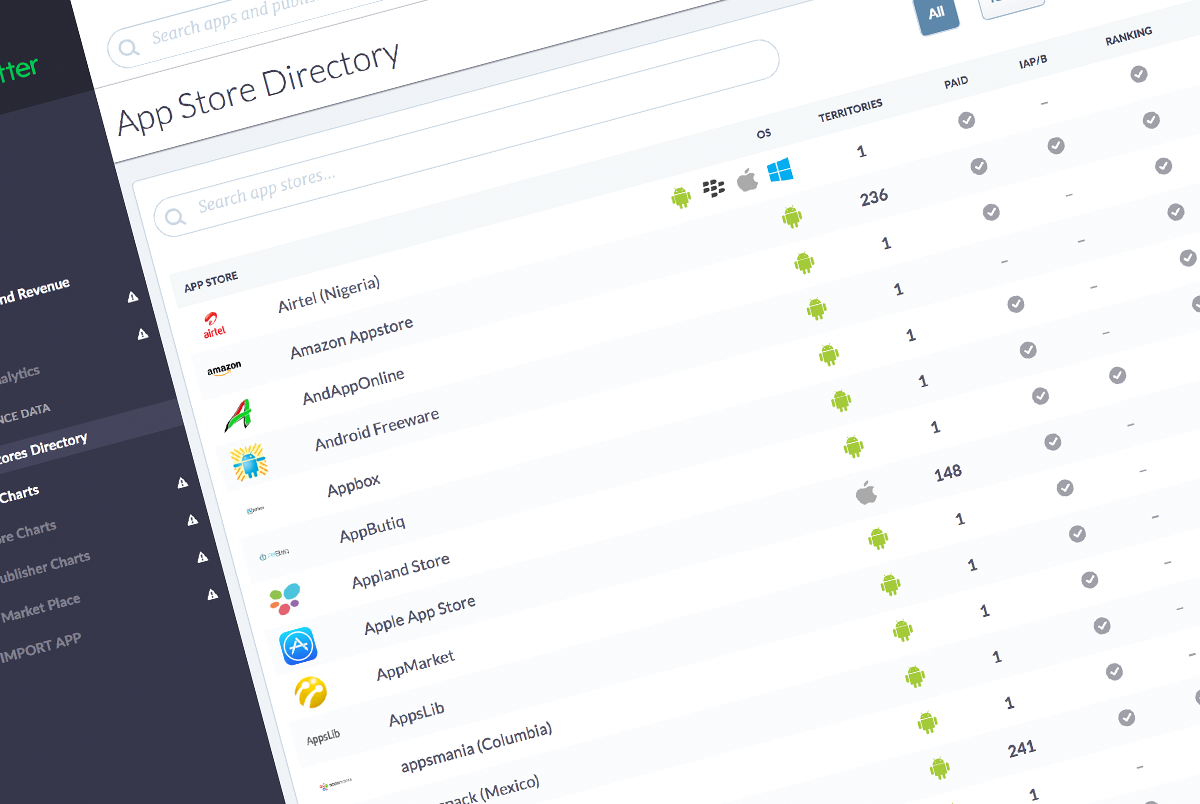Click the Android icon in AndAppOnline row
1200x804 pixels.
(804, 262)
